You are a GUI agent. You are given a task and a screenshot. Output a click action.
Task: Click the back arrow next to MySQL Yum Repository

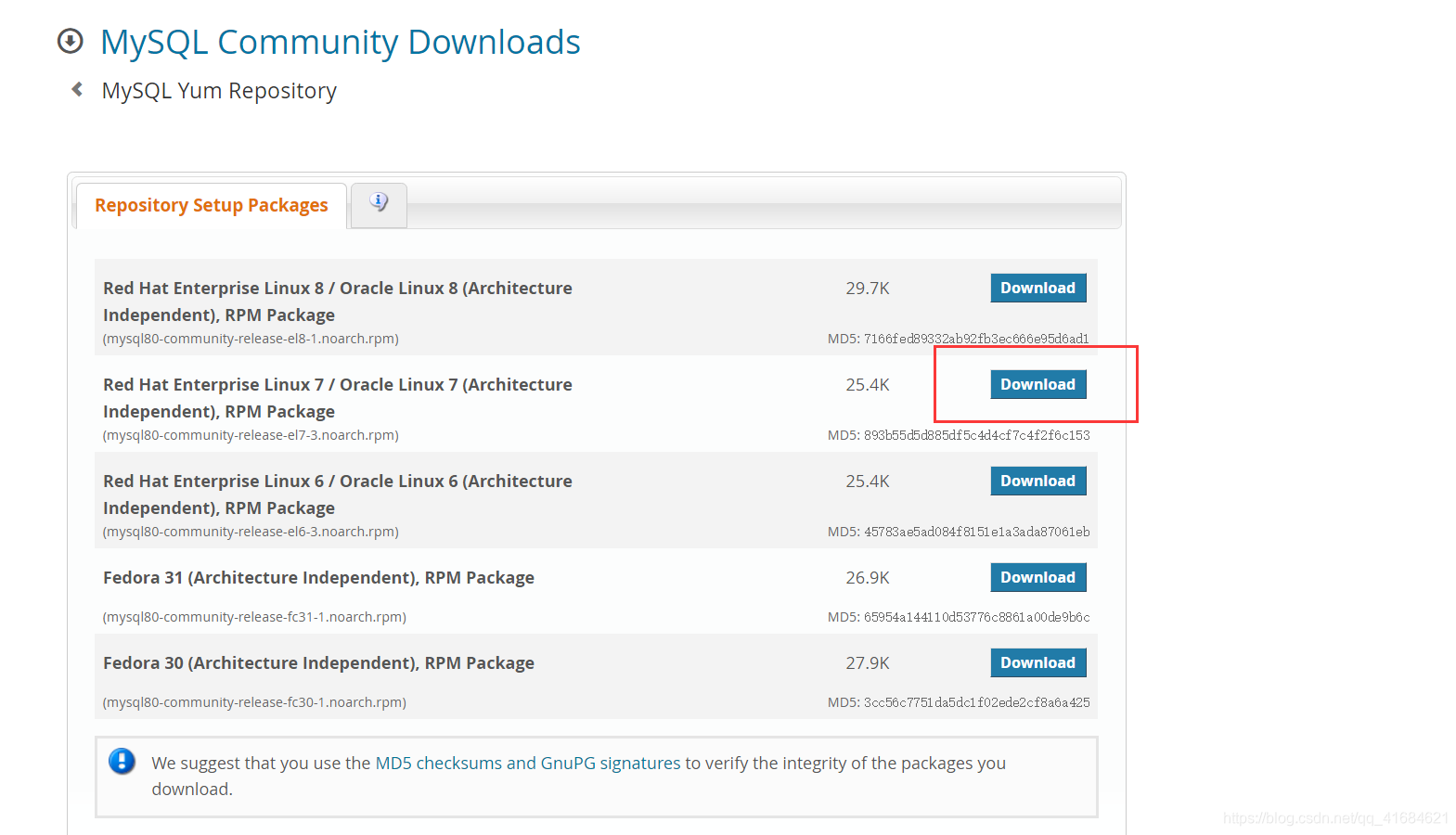coord(77,89)
